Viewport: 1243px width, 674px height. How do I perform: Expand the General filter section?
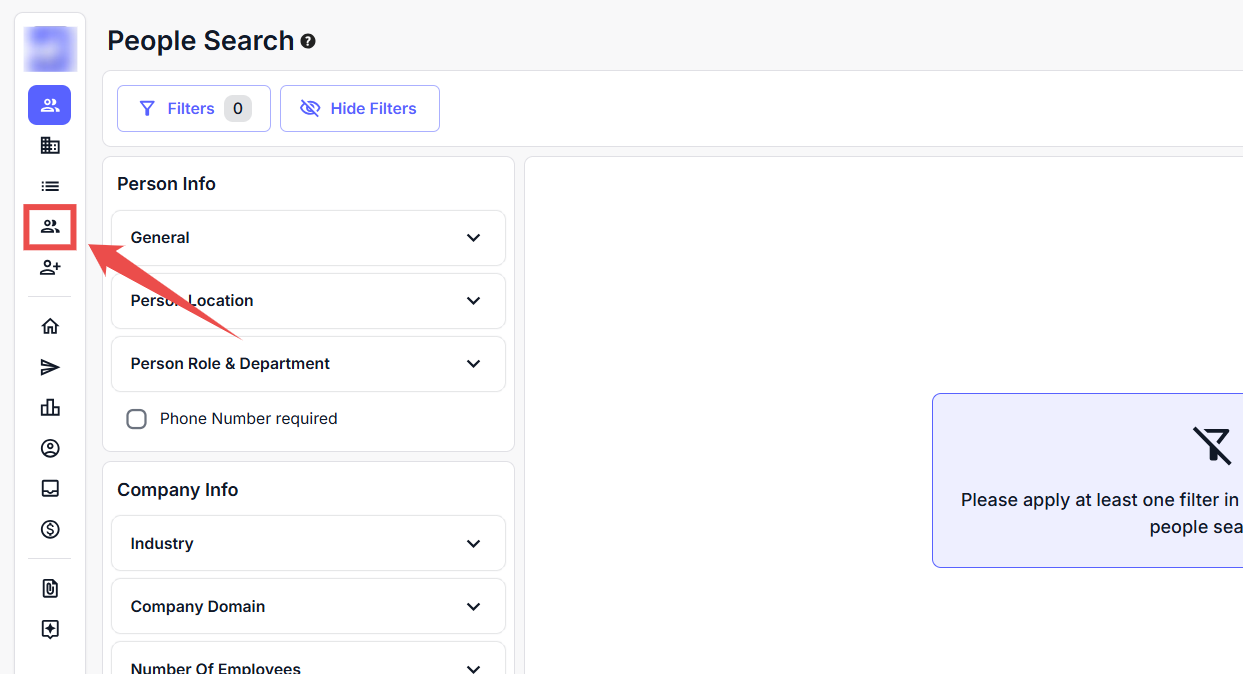point(308,238)
